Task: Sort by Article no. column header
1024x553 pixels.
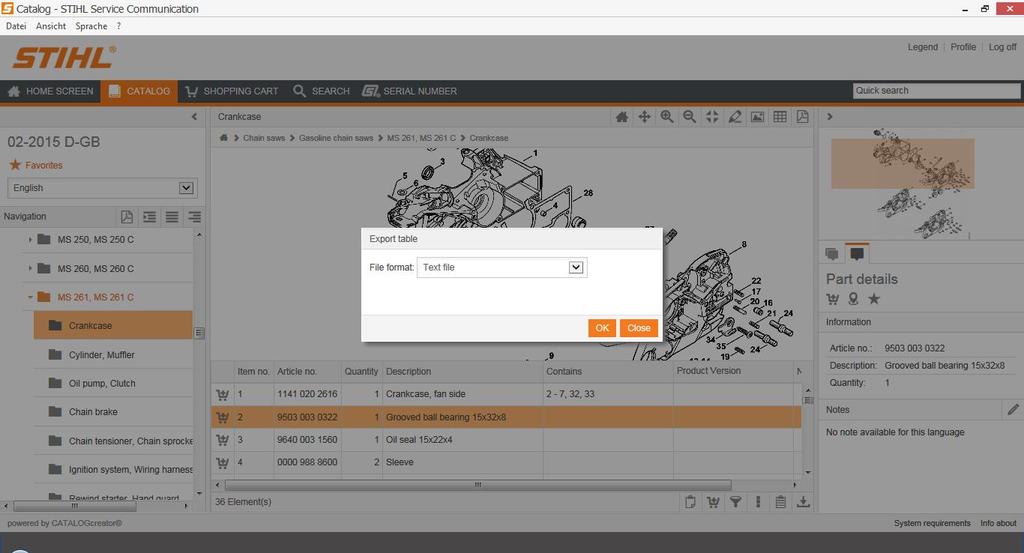Action: pyautogui.click(x=296, y=371)
